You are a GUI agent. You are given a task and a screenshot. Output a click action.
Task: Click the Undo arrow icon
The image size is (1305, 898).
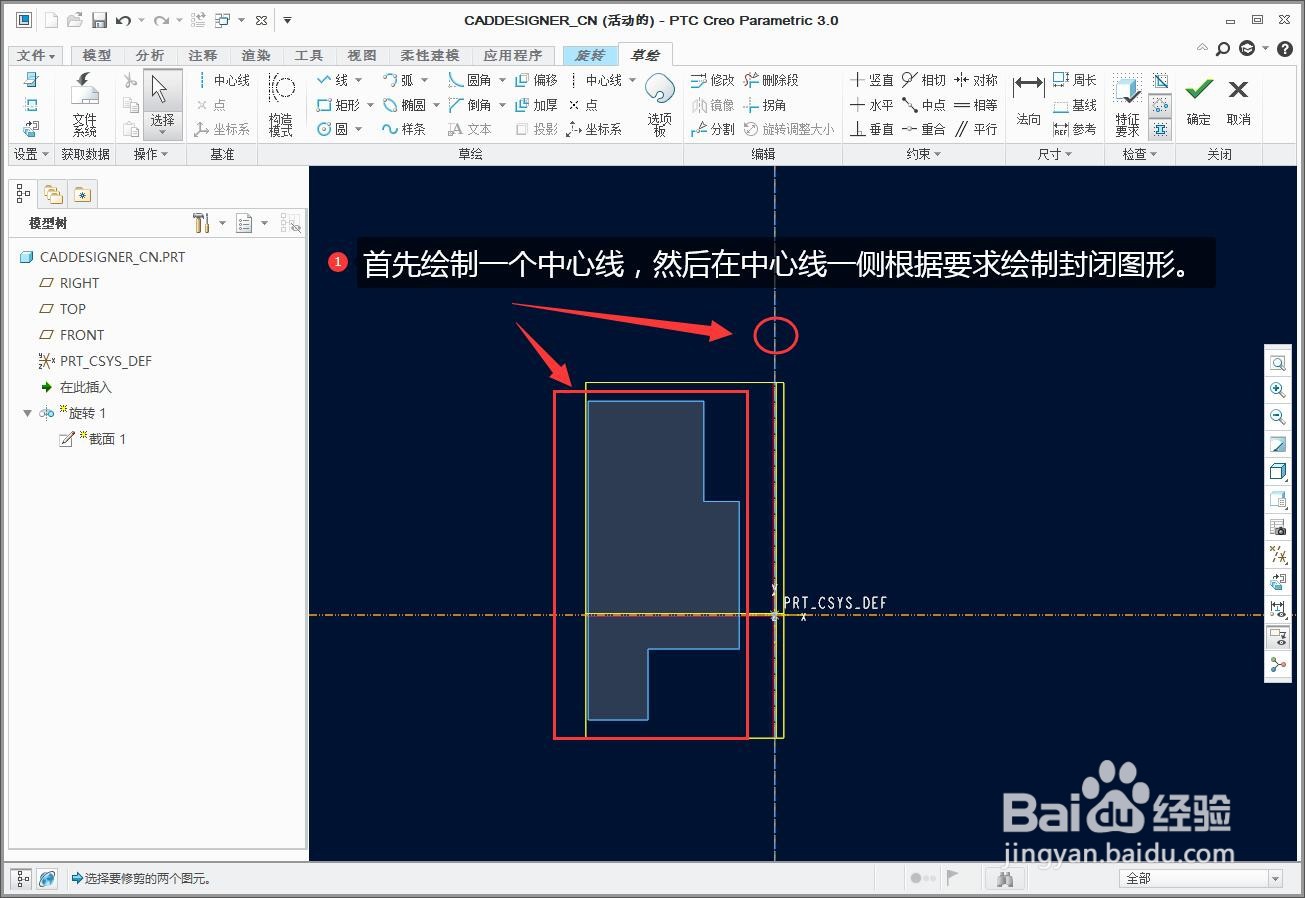pos(124,20)
